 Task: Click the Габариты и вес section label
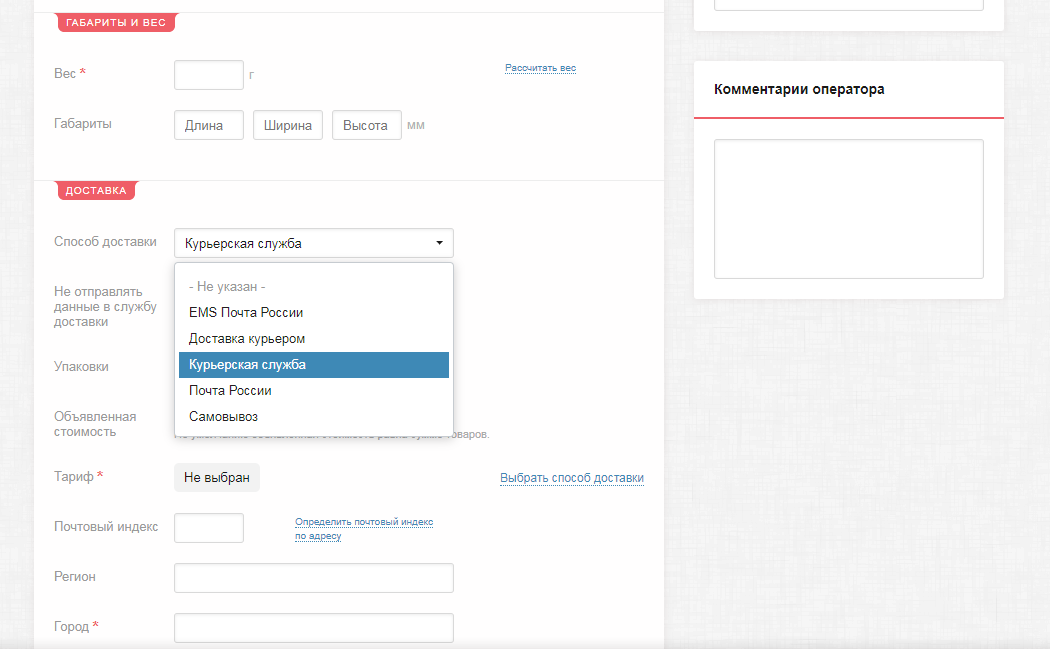(x=116, y=22)
